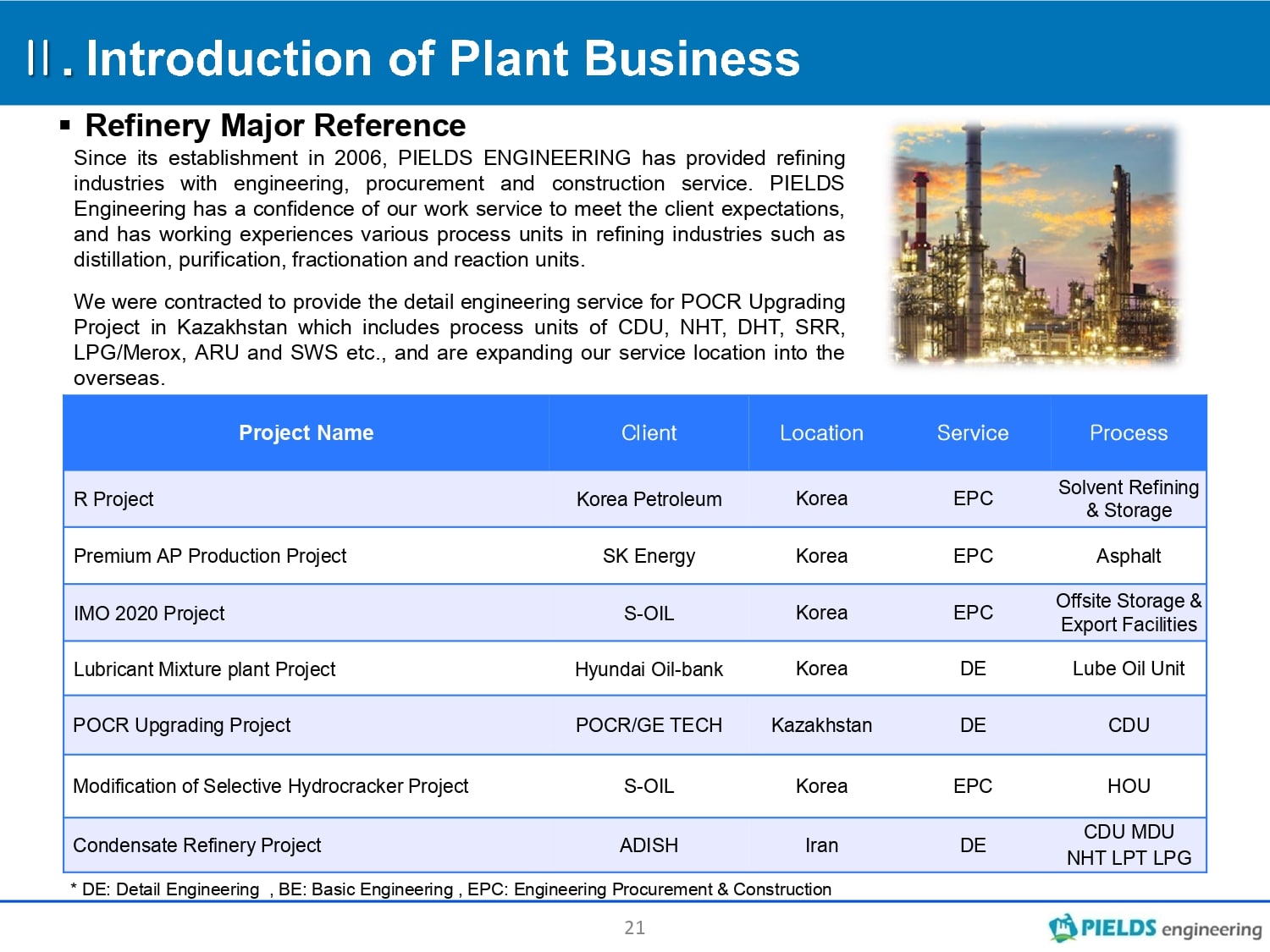Click the CDU MDU NHT LPT LPG cell
The image size is (1270, 952).
pos(1129,845)
